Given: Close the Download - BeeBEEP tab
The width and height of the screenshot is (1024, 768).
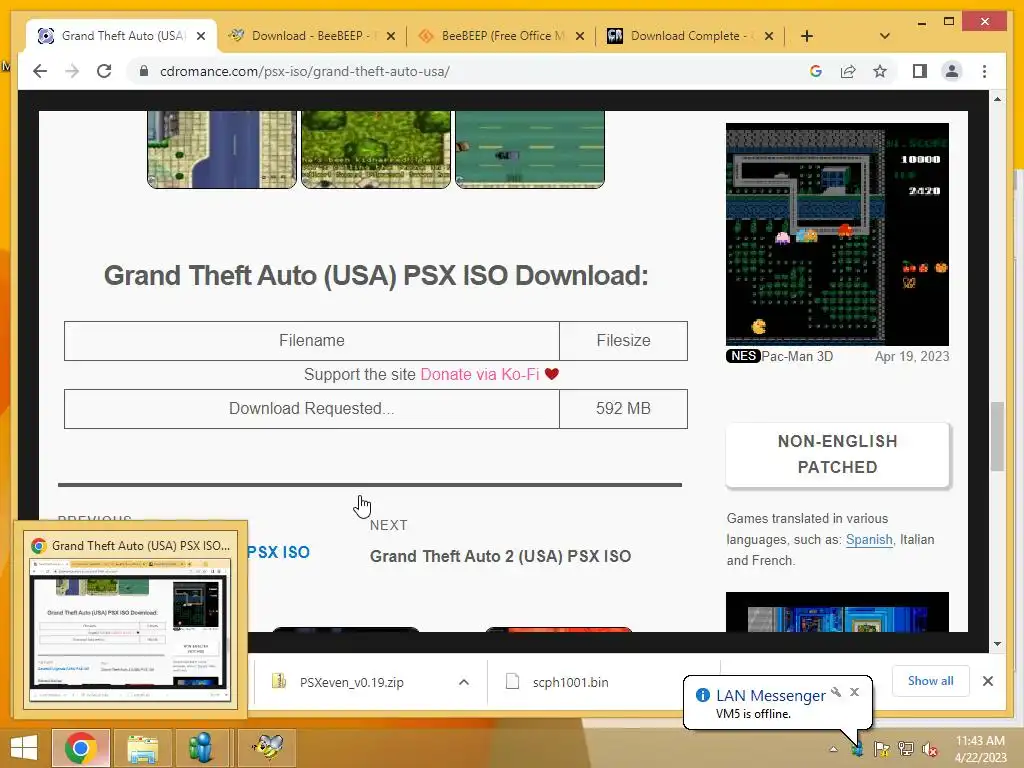Looking at the screenshot, I should (391, 36).
